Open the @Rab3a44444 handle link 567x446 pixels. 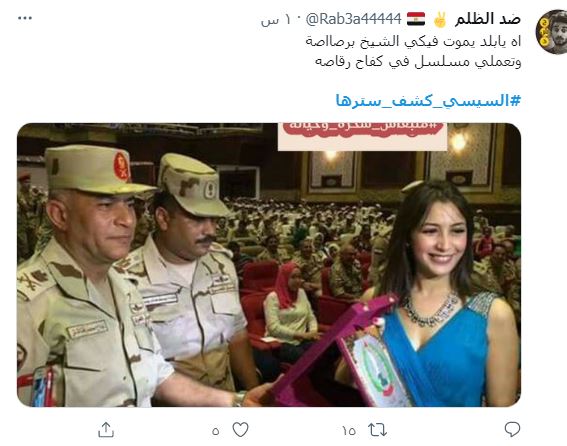353,19
